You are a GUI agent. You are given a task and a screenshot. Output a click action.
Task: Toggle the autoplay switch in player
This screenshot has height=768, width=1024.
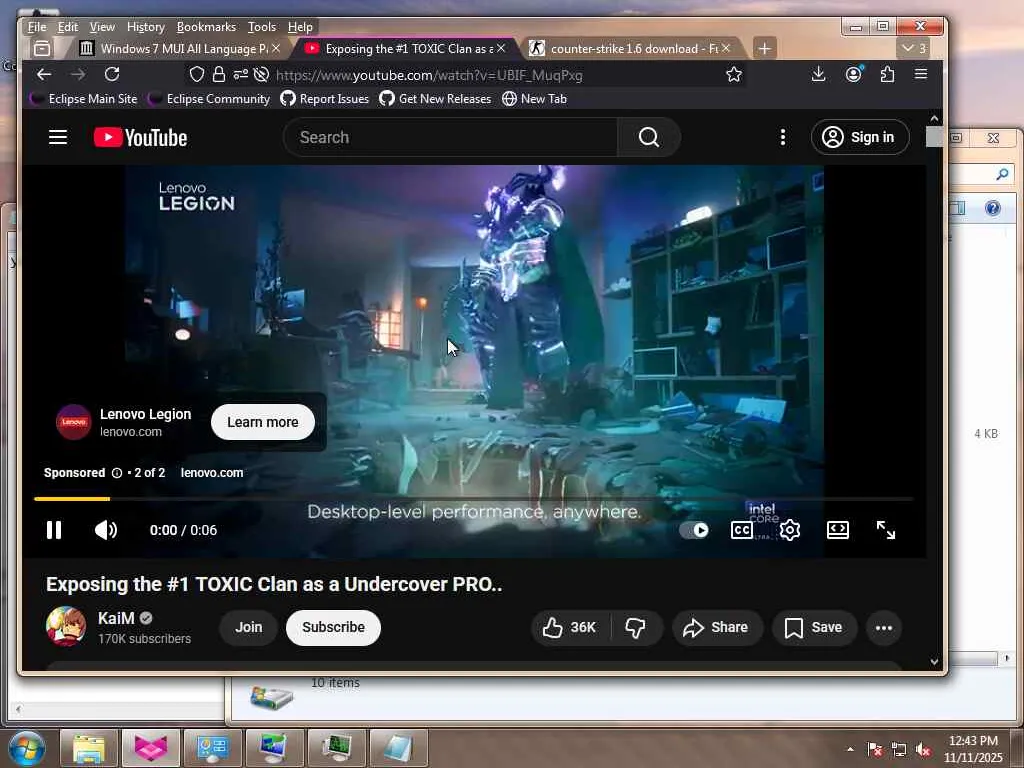tap(694, 530)
